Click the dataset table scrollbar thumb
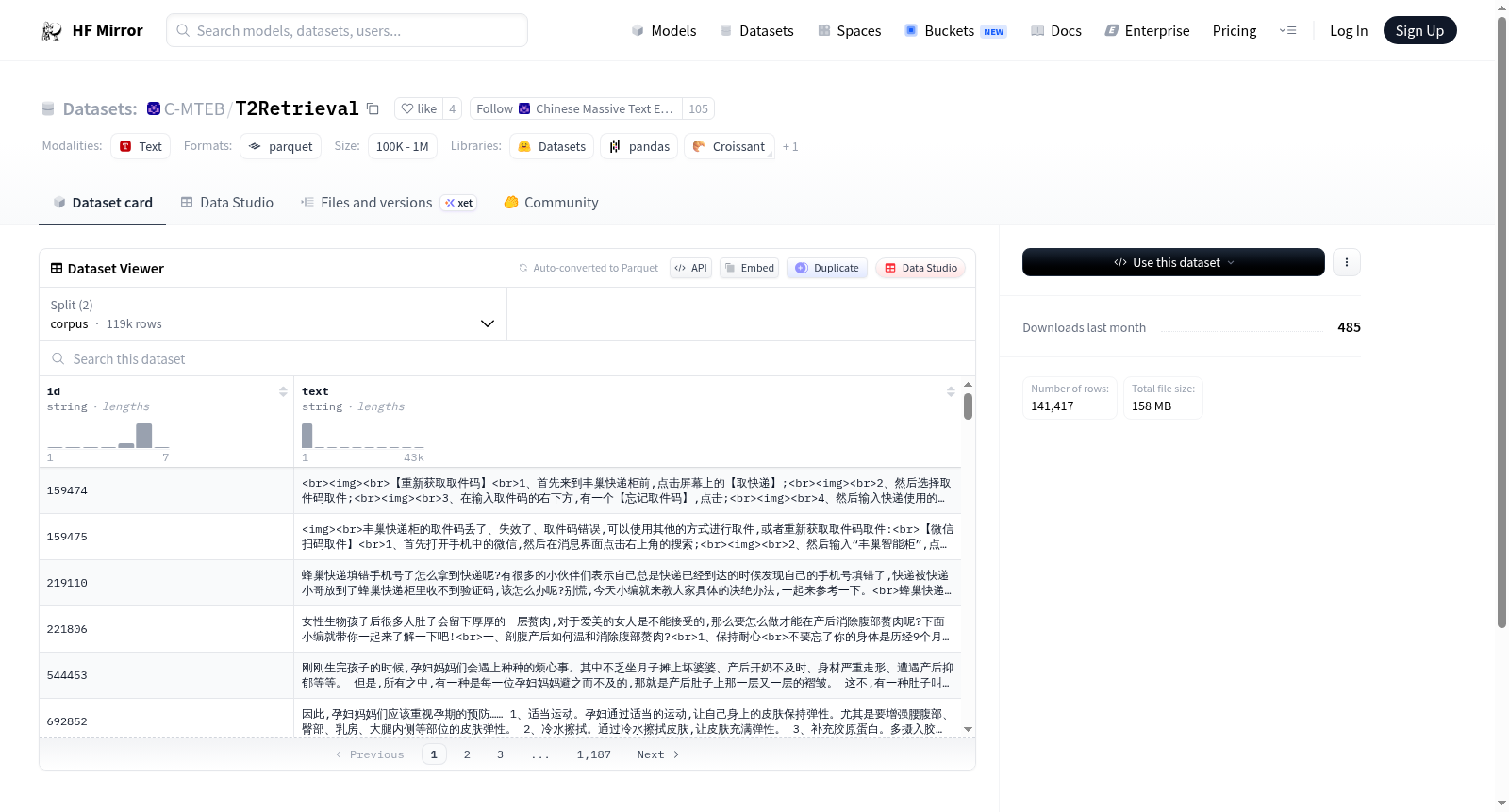Image resolution: width=1509 pixels, height=812 pixels. tap(968, 406)
